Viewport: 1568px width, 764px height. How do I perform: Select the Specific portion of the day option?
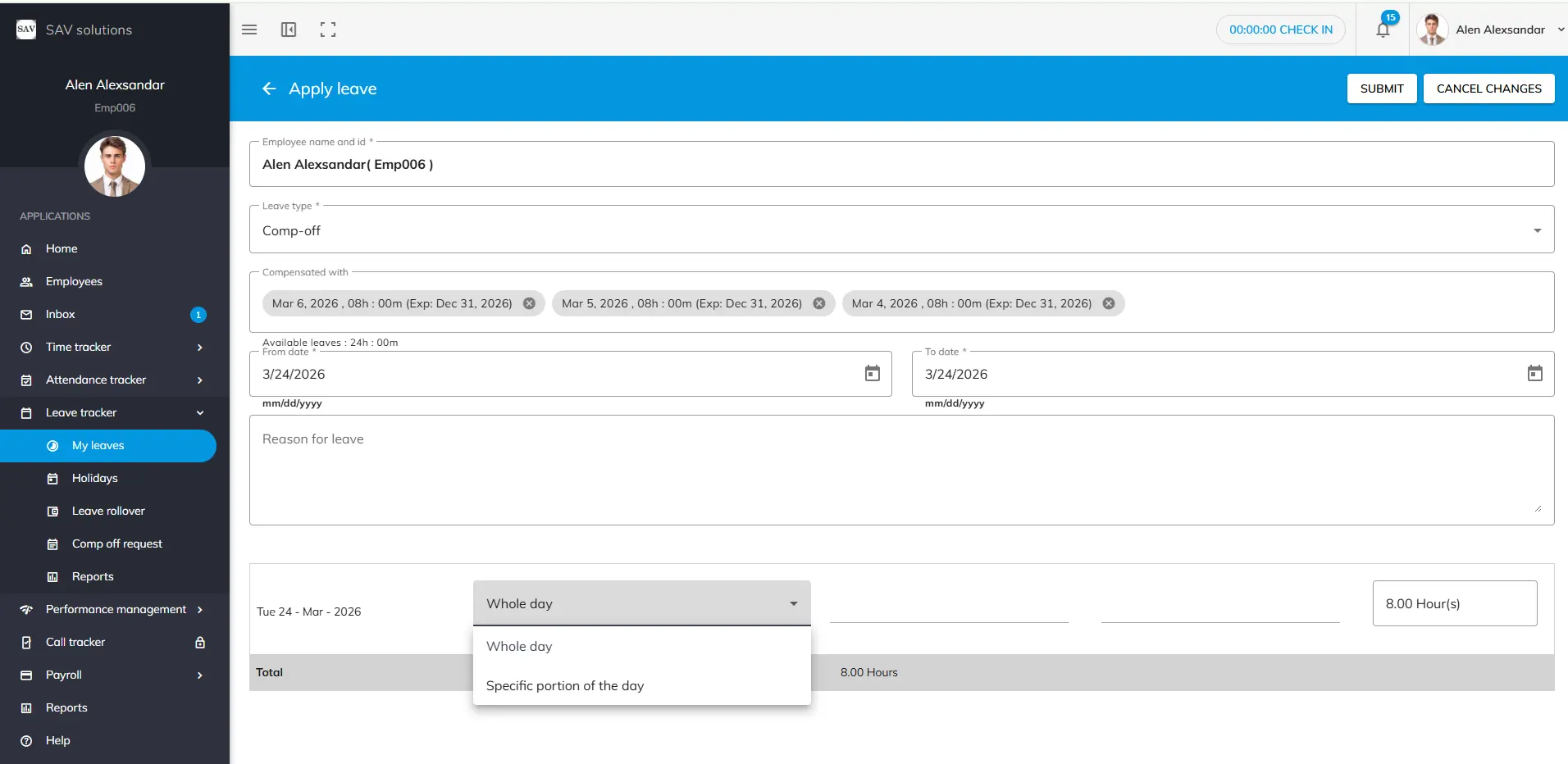pos(565,685)
